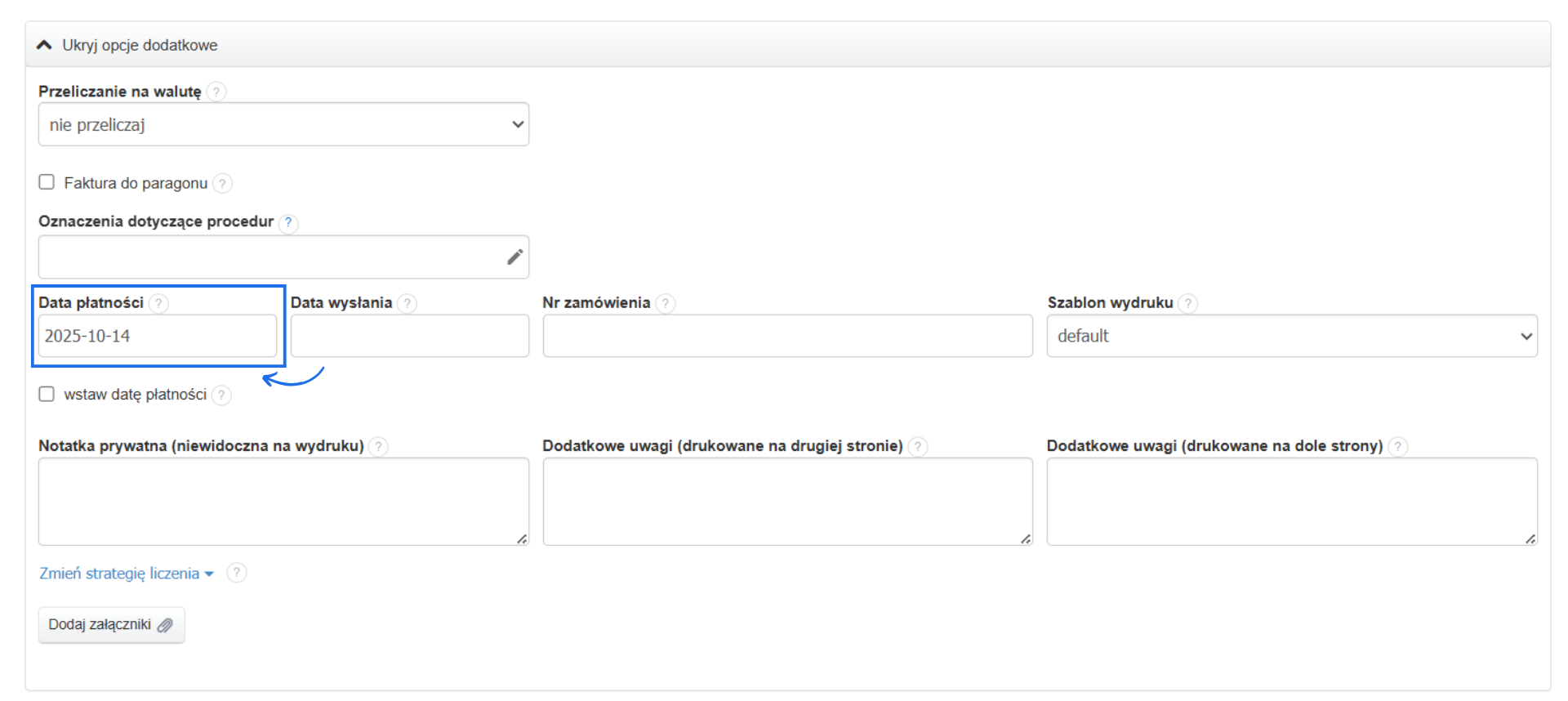The width and height of the screenshot is (1568, 701).
Task: Click the Nr zamówienia input field
Action: (x=787, y=336)
